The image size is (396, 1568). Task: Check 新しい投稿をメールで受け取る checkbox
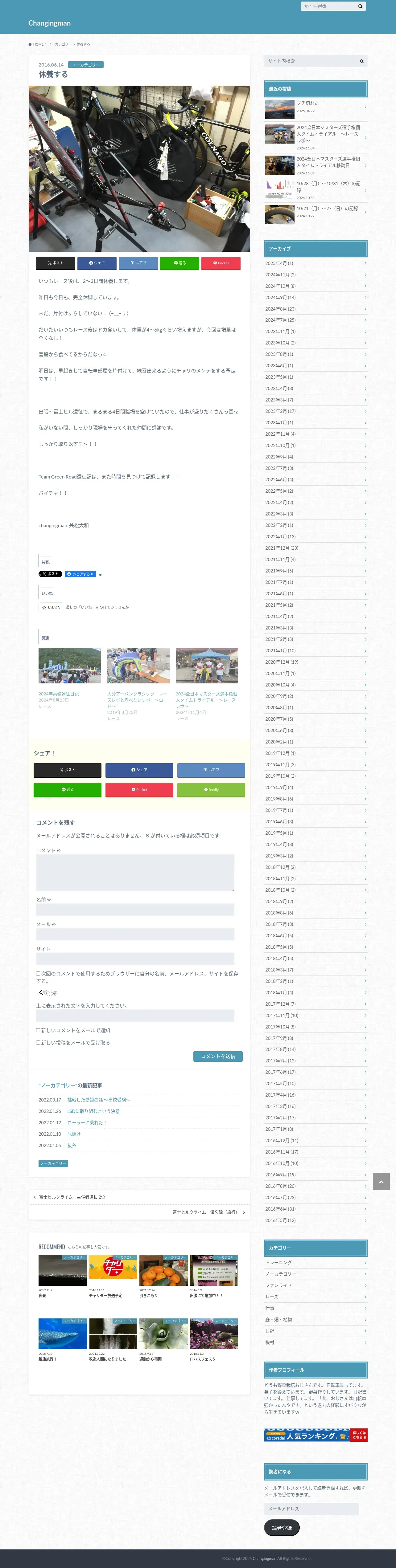point(38,1043)
